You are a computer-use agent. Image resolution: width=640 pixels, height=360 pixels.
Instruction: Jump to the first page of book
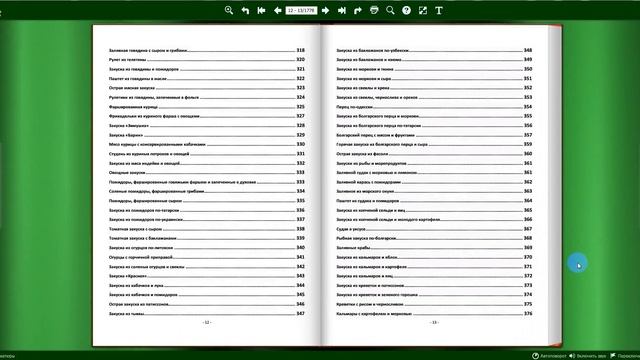click(x=261, y=11)
